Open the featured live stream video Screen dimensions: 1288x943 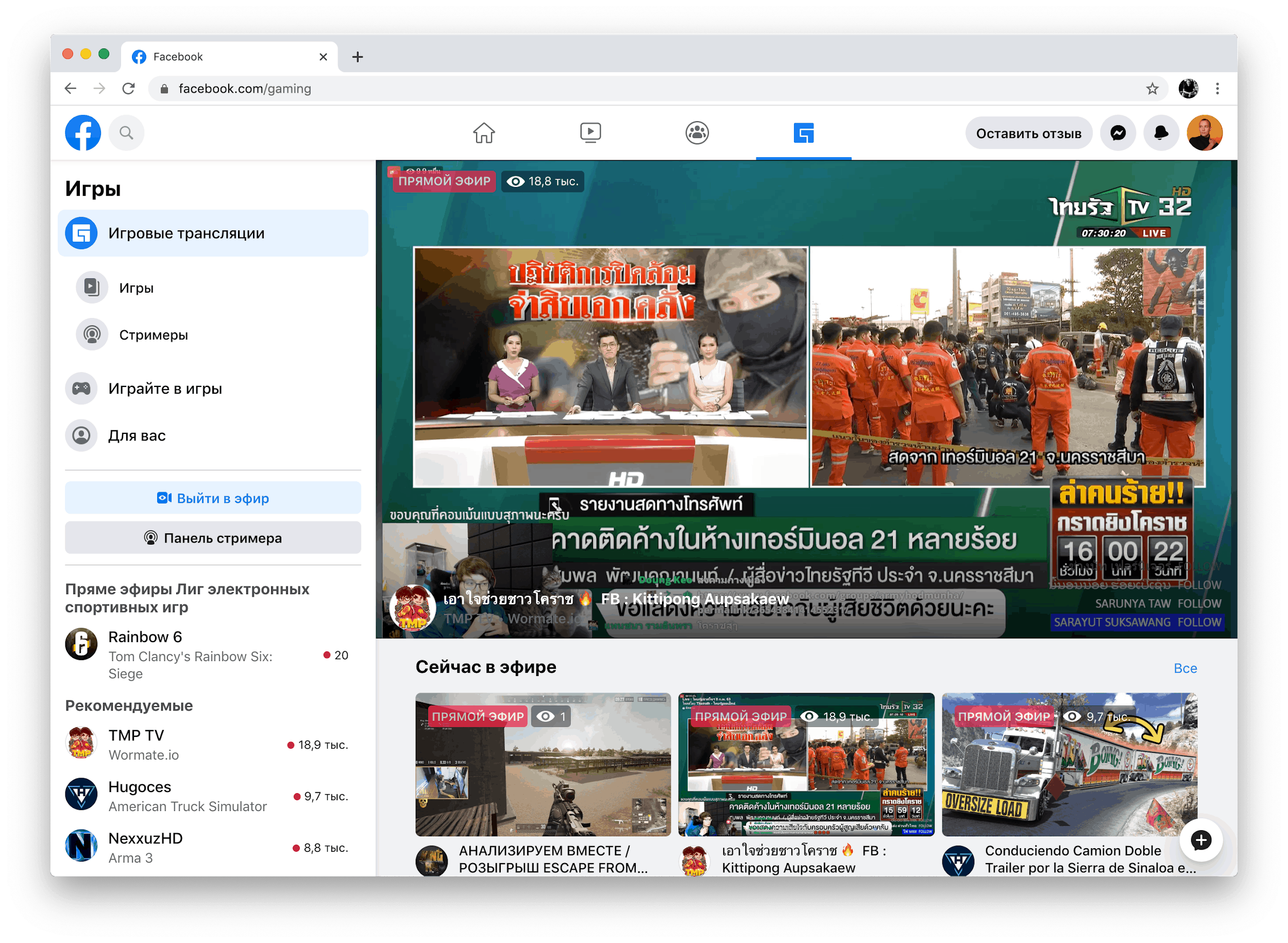(x=806, y=398)
